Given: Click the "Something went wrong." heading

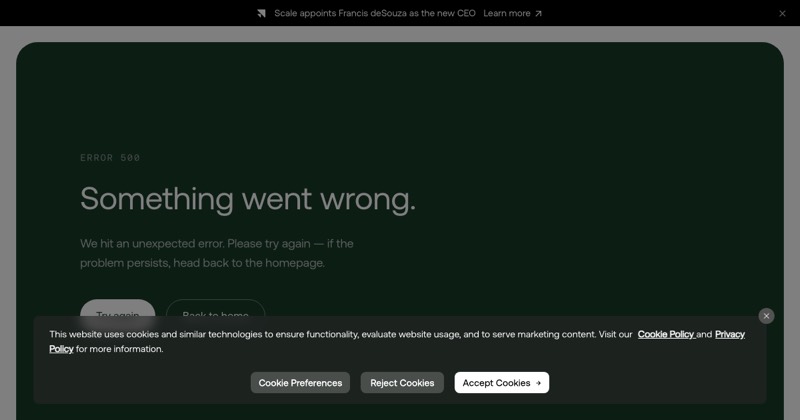Looking at the screenshot, I should (248, 199).
